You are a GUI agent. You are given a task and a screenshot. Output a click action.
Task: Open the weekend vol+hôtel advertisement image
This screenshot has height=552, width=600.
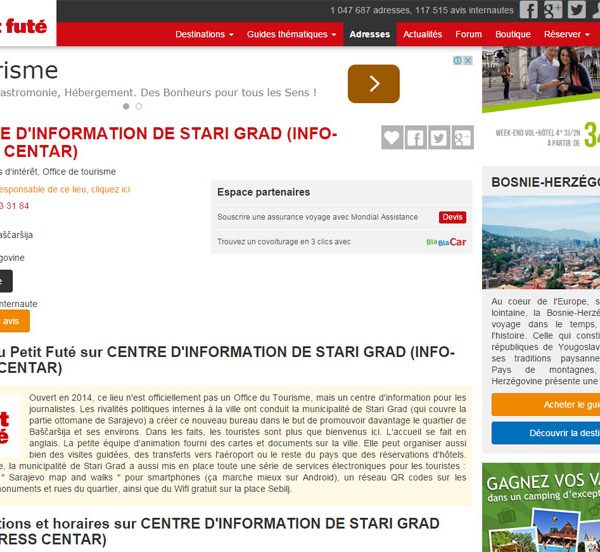[x=541, y=99]
